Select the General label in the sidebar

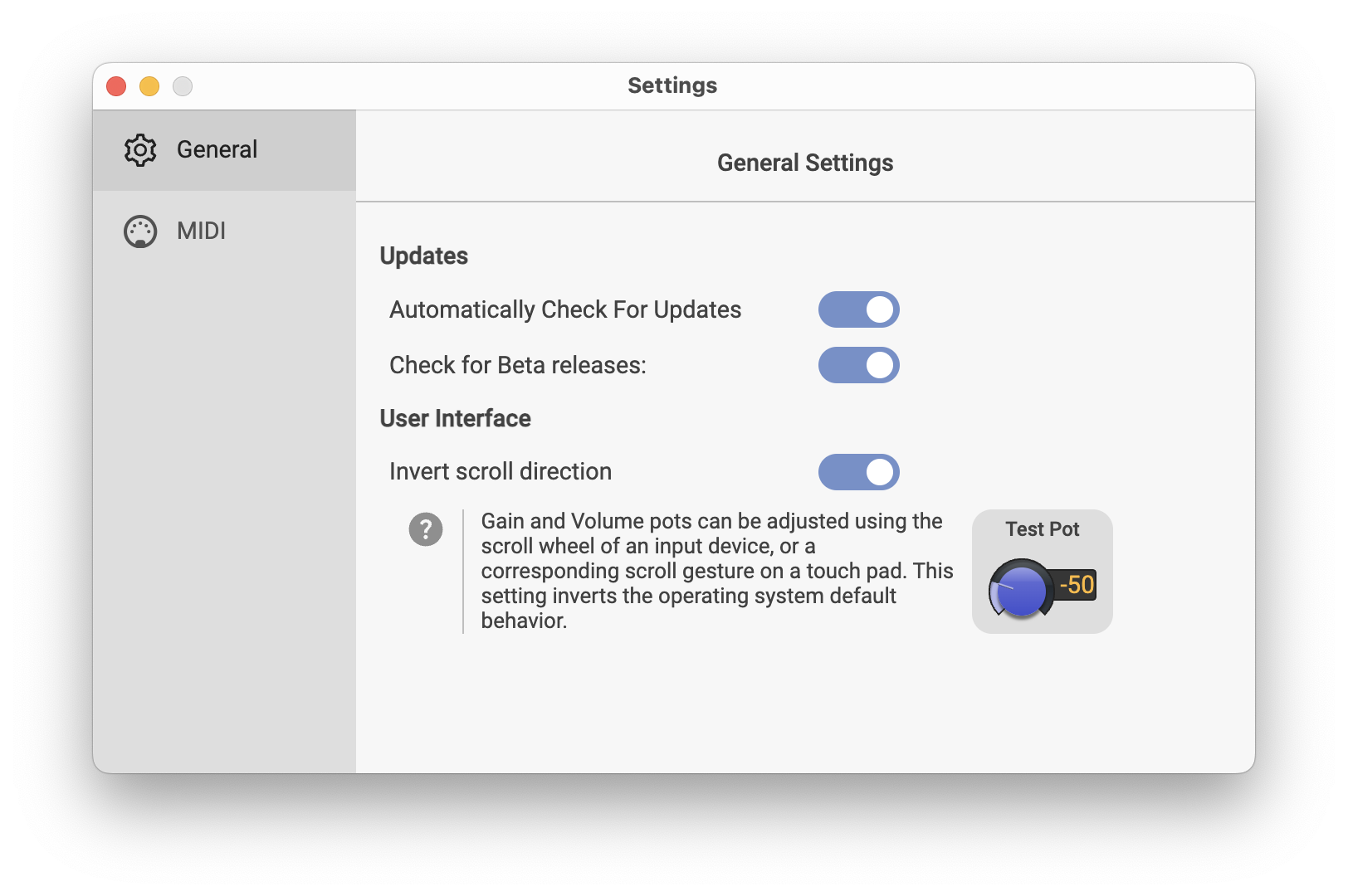217,150
